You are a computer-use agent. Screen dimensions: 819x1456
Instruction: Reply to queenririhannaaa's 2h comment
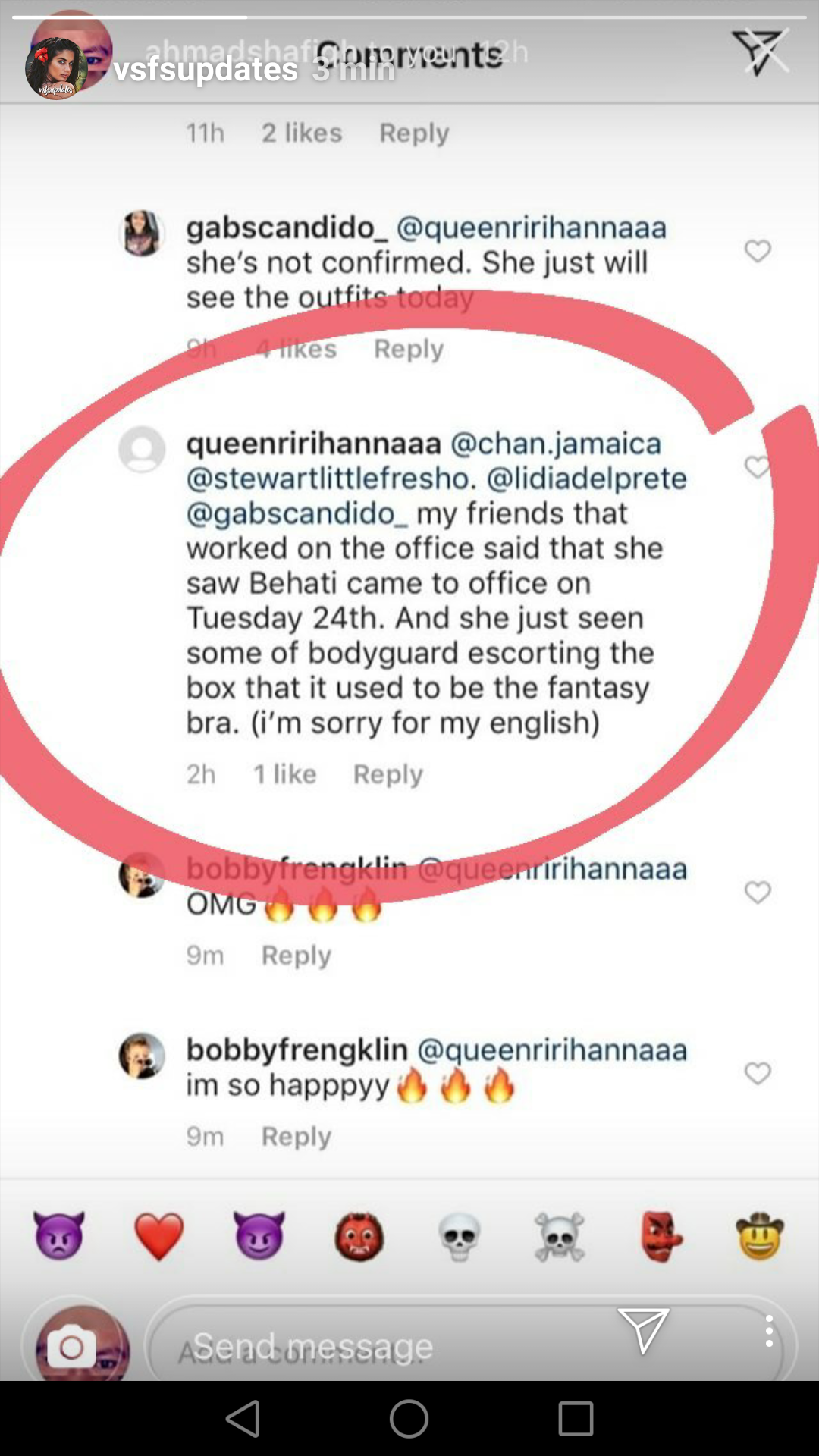click(x=388, y=774)
